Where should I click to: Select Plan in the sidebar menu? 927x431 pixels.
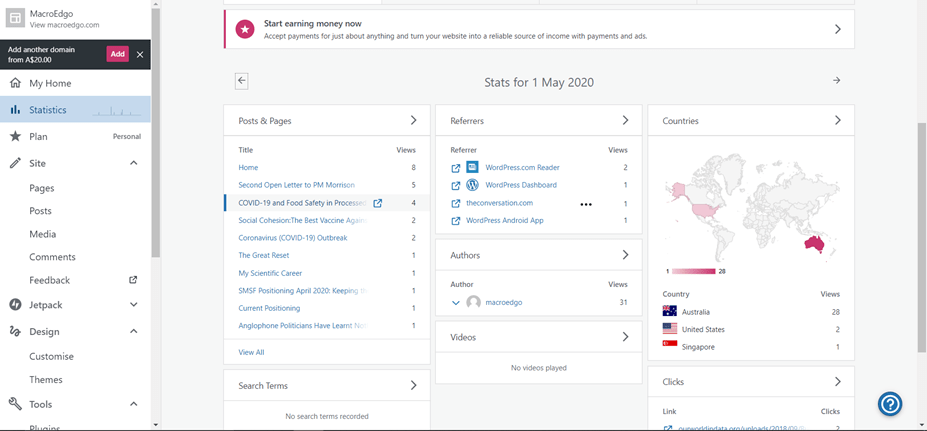[38, 136]
